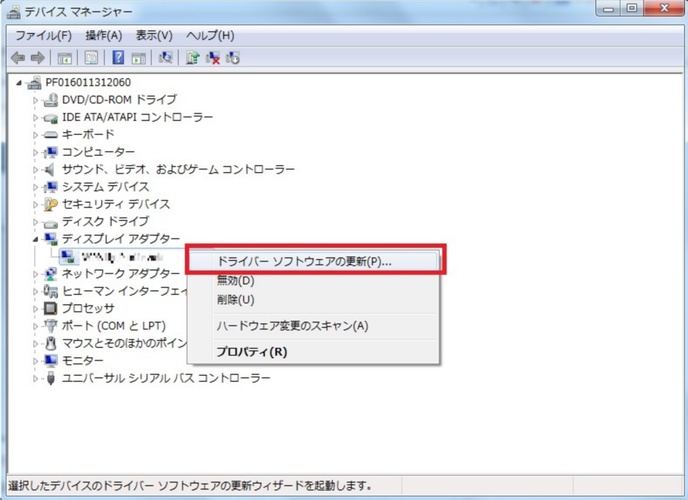Close the デバイス マネージャー window
Viewport: 688px width, 500px height.
pyautogui.click(x=663, y=8)
